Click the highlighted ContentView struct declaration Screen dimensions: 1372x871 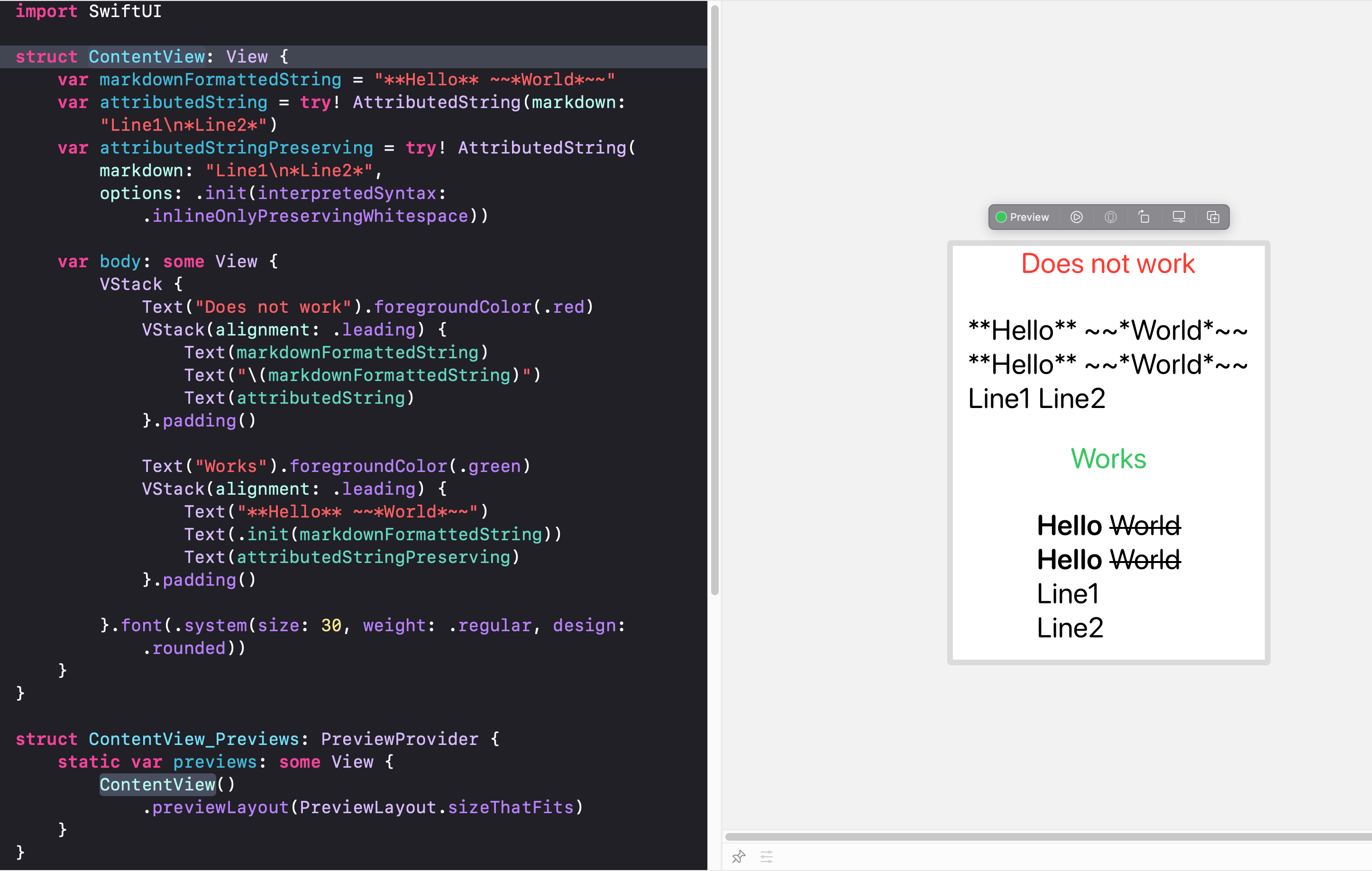pos(147,56)
